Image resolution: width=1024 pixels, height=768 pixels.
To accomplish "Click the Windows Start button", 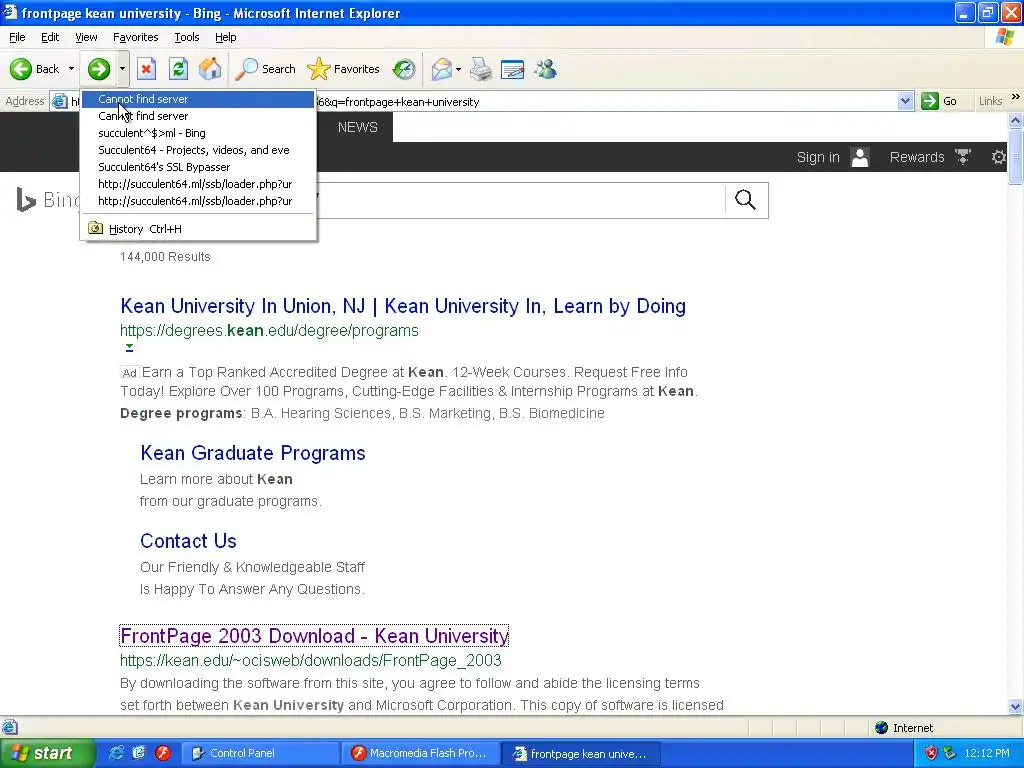I will 47,753.
